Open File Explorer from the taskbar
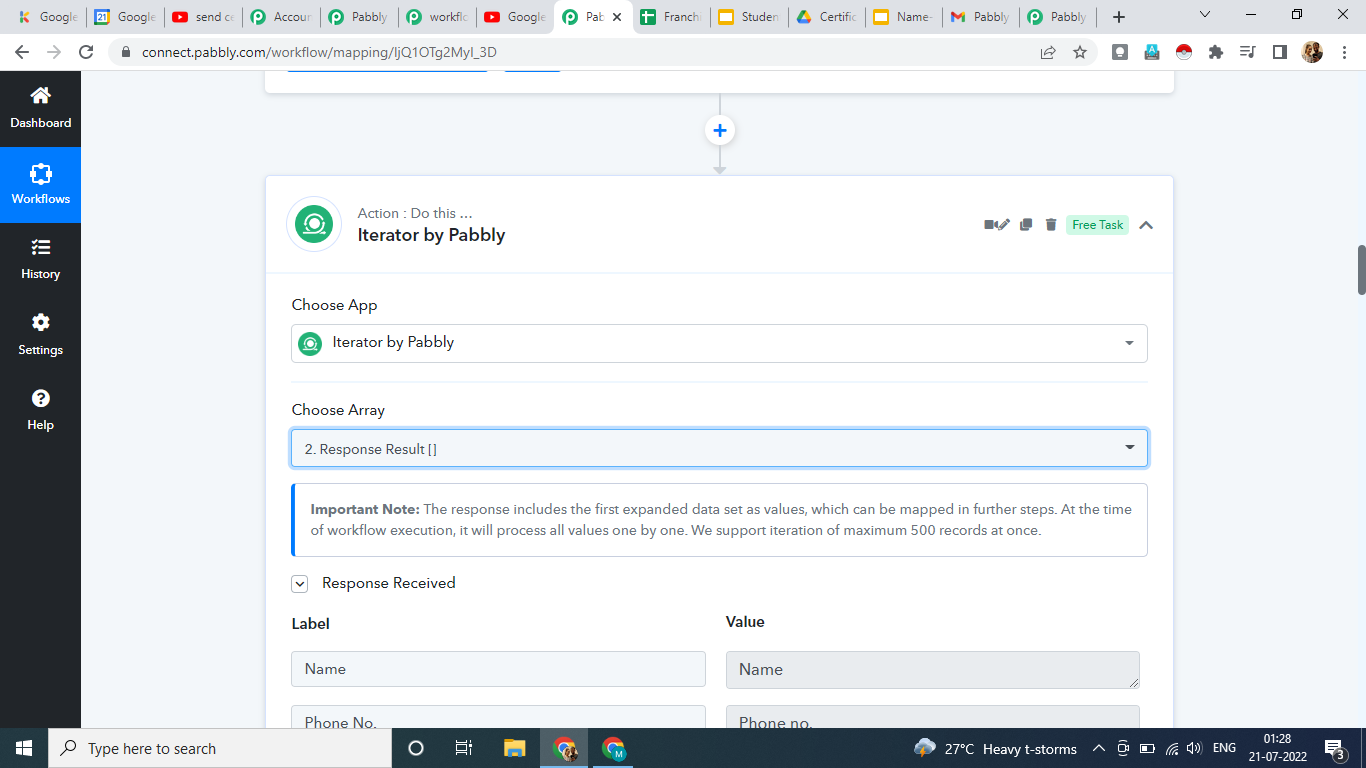The height and width of the screenshot is (768, 1366). [514, 748]
